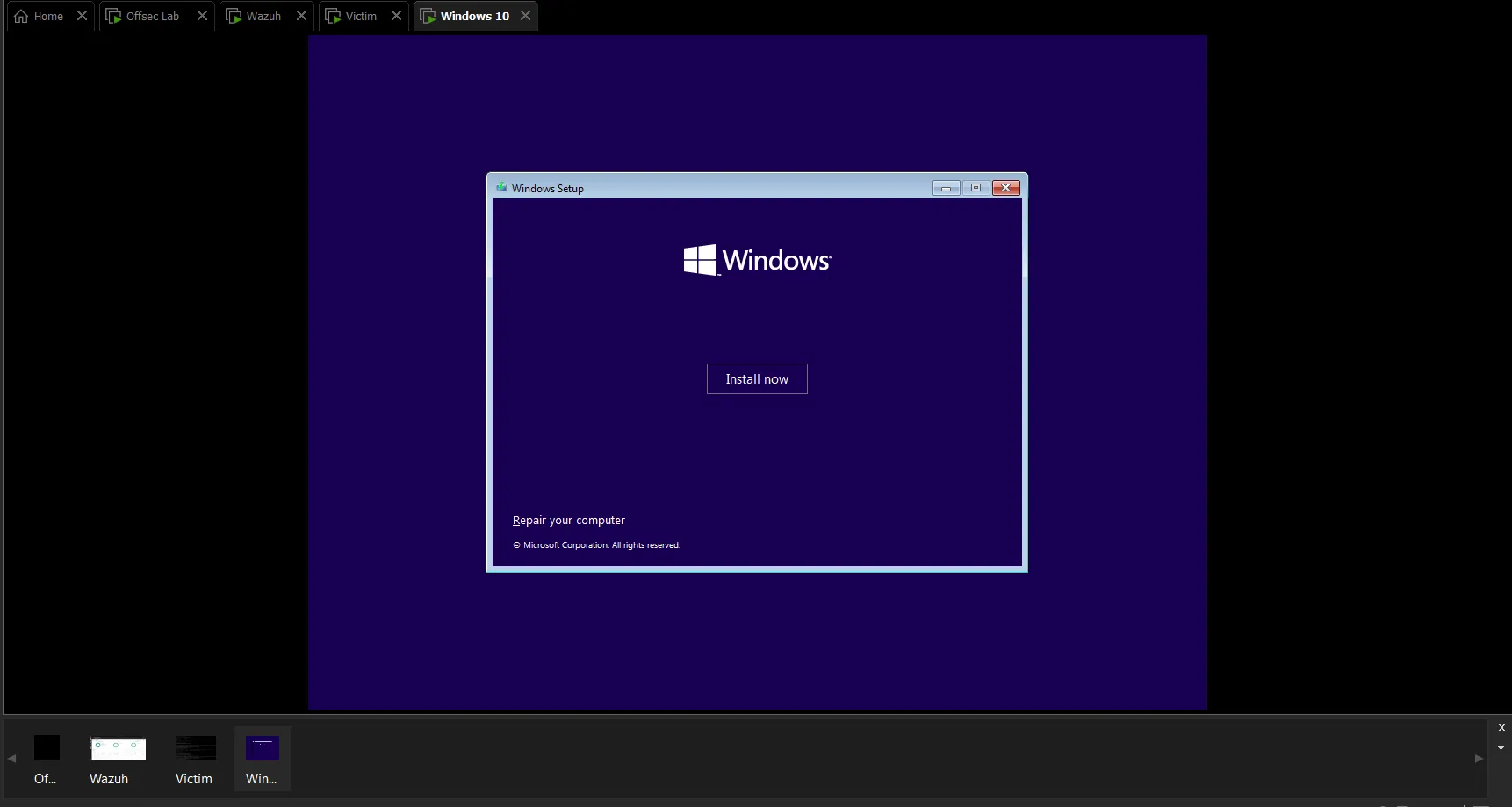The height and width of the screenshot is (807, 1512).
Task: Open the thumbnail bar options dropdown arrow
Action: (1501, 748)
